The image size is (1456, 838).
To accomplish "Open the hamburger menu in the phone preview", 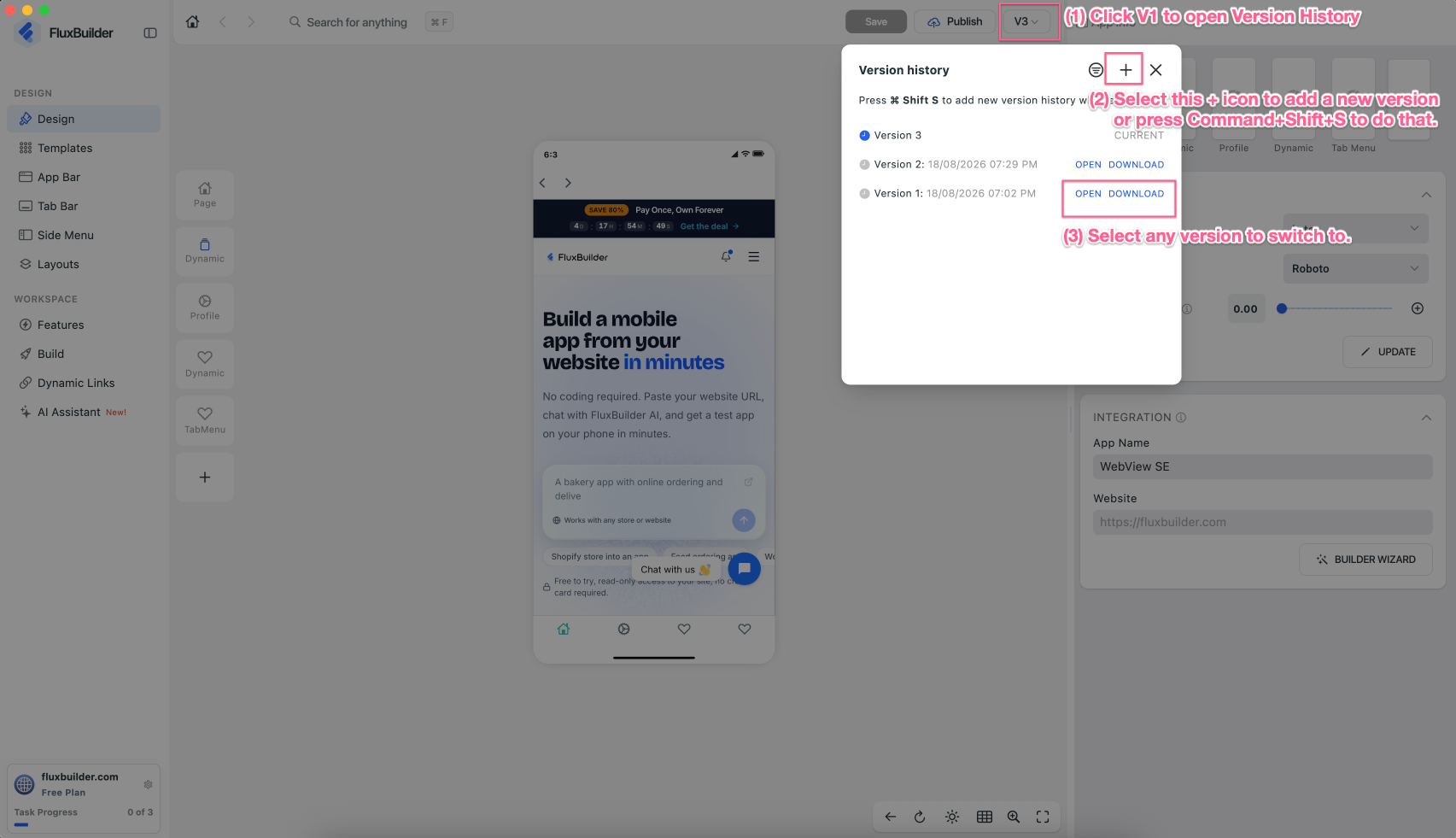I will [754, 256].
